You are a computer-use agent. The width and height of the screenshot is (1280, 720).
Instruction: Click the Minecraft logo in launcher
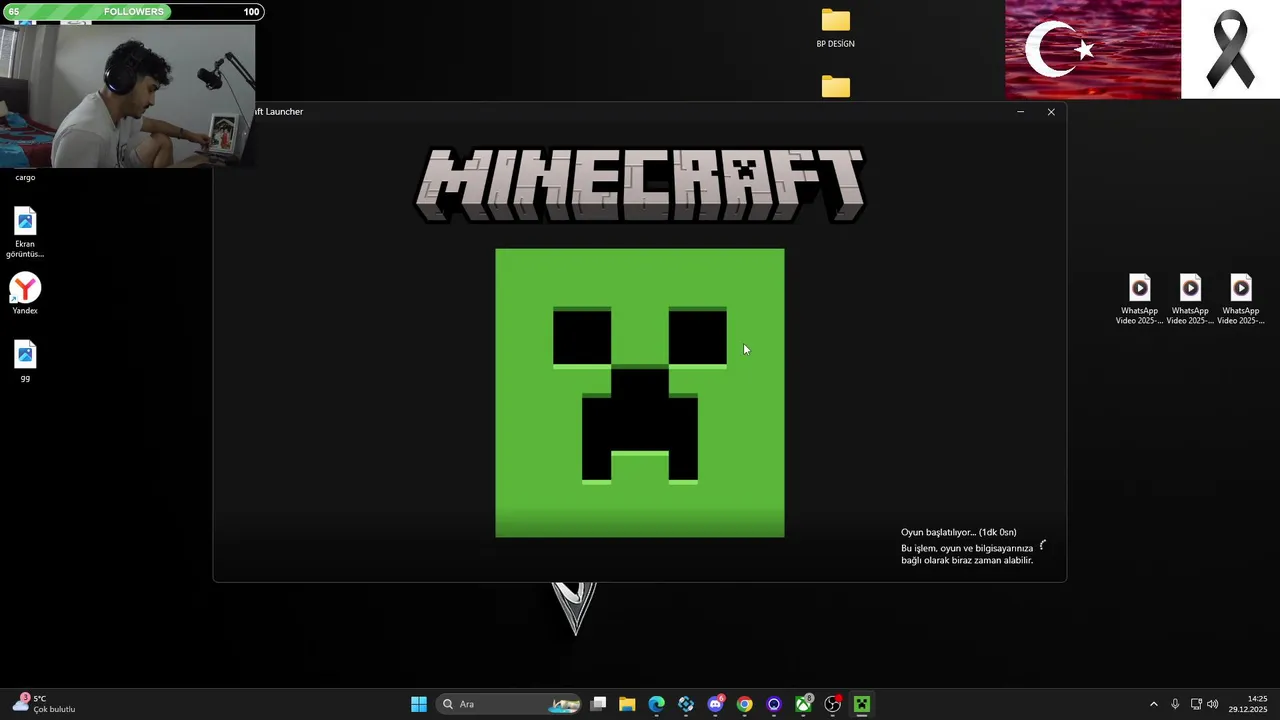pyautogui.click(x=640, y=185)
